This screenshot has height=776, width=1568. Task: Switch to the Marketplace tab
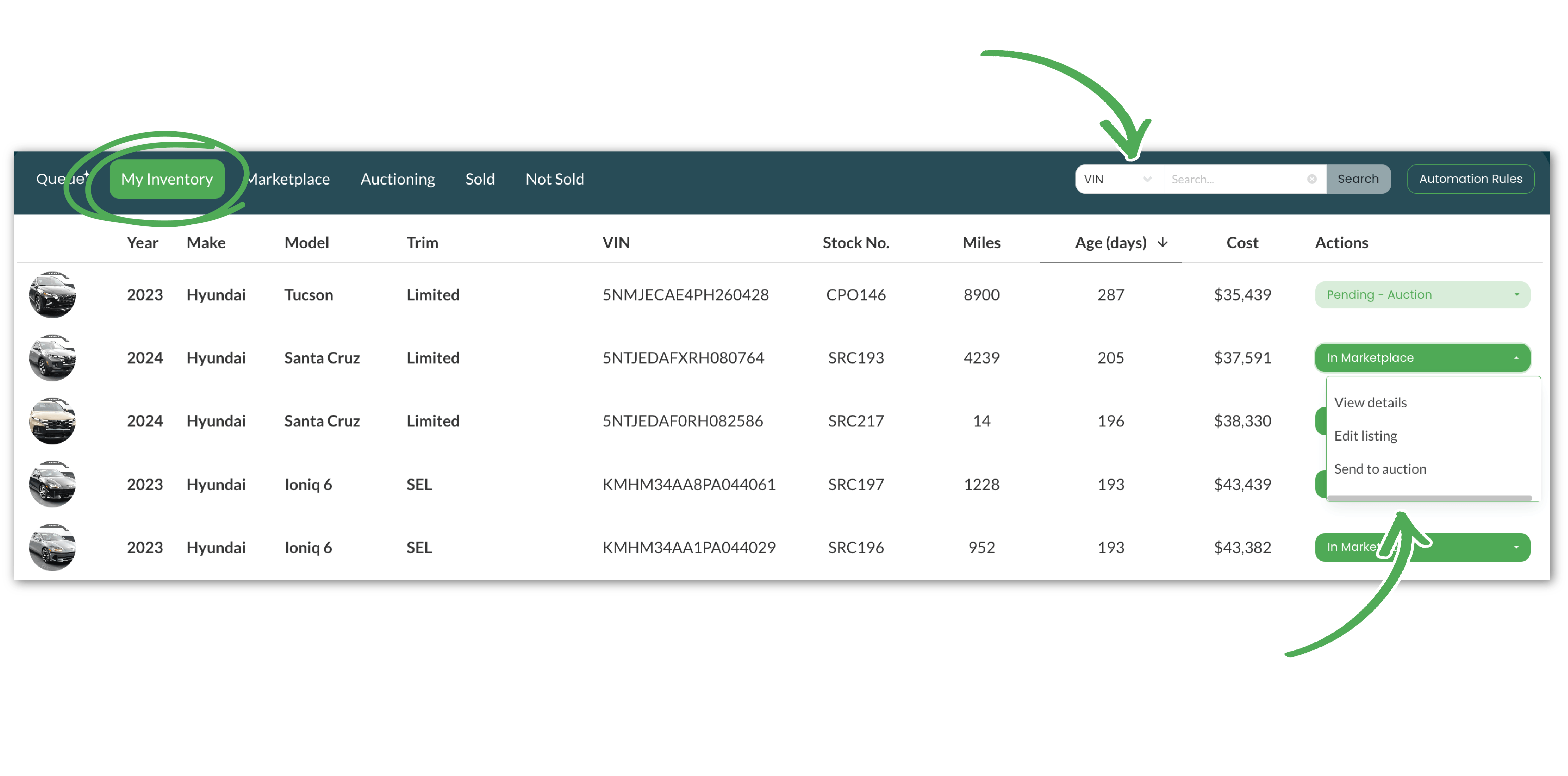tap(288, 179)
